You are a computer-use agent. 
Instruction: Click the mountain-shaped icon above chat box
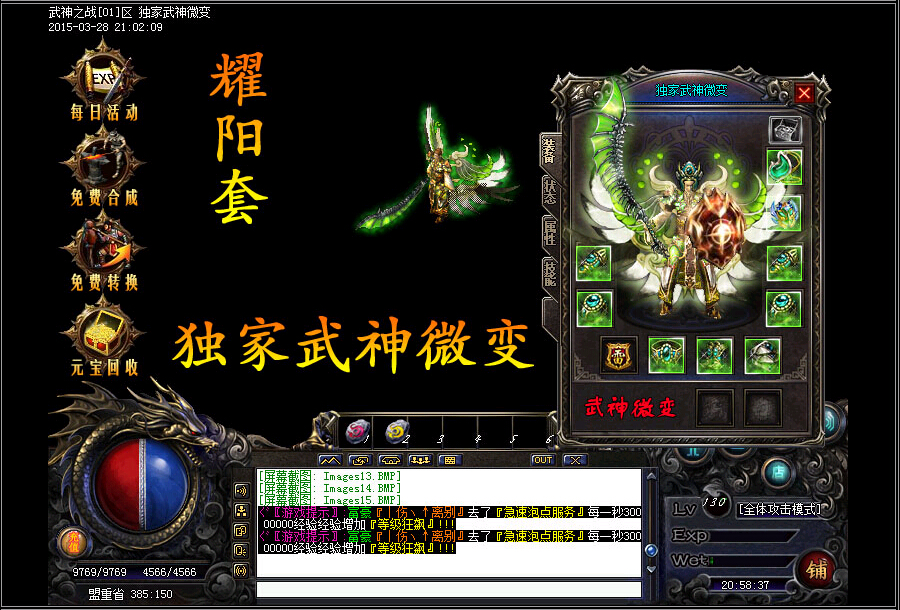pos(330,460)
